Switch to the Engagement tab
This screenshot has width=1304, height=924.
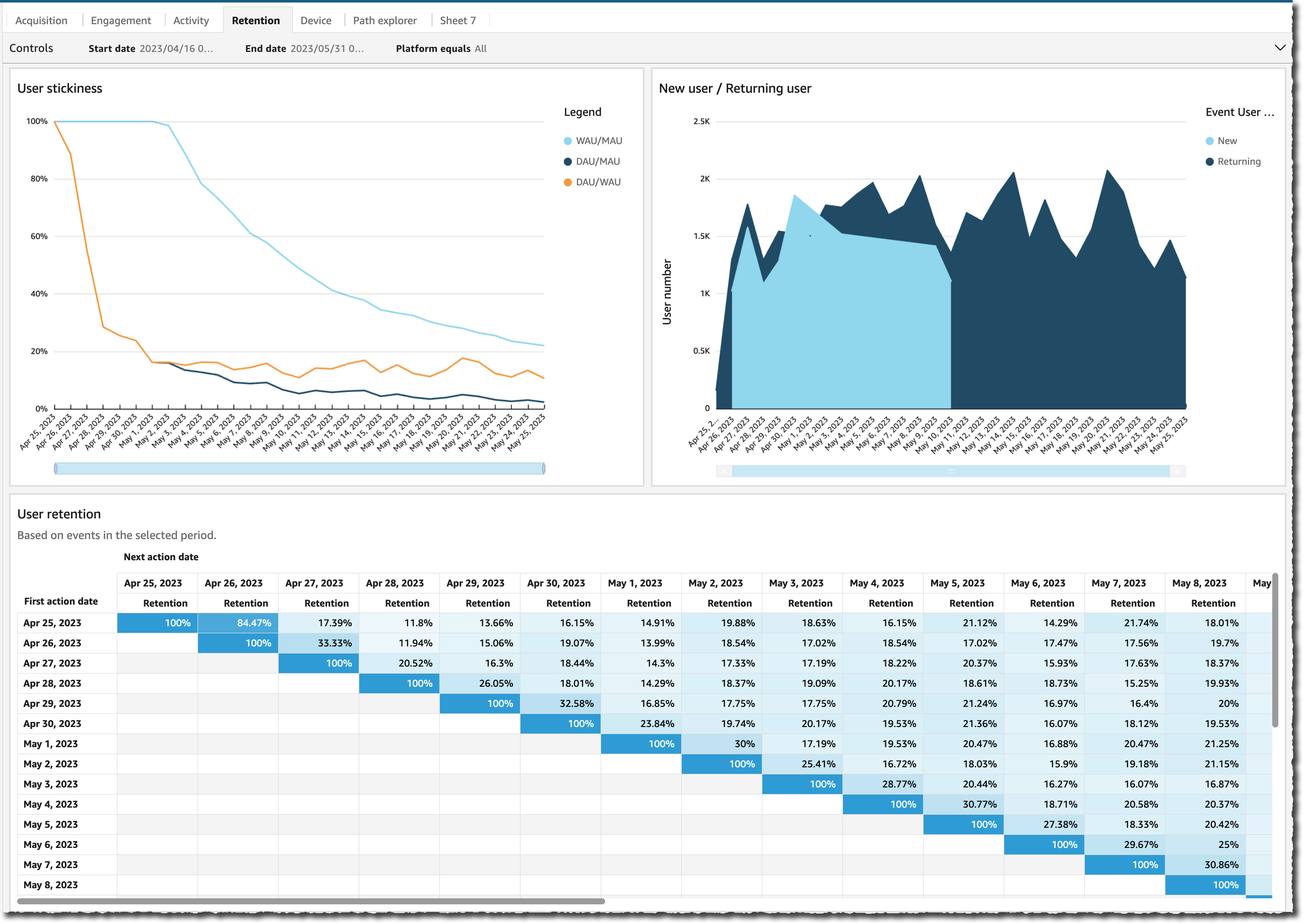coord(120,20)
